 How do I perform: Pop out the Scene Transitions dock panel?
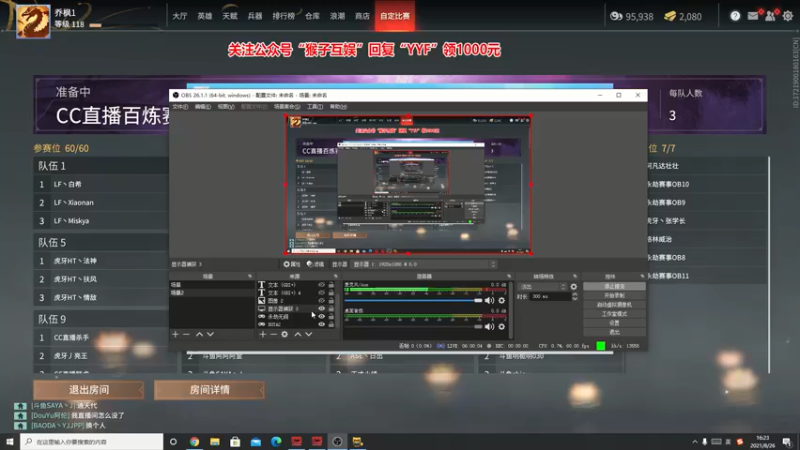coord(575,276)
